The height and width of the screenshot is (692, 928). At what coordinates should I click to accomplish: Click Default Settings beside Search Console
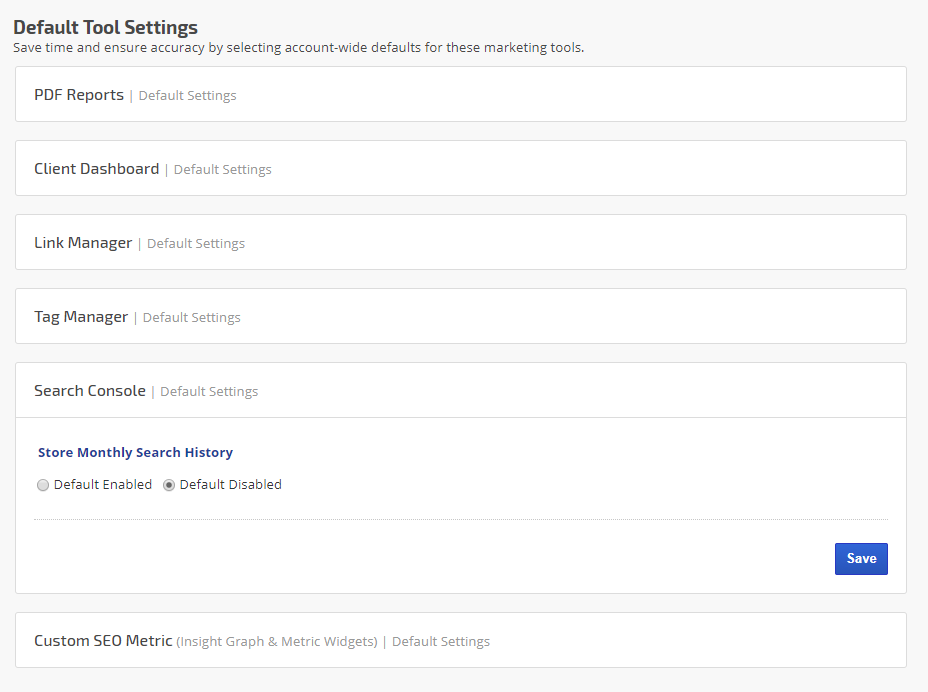(209, 392)
